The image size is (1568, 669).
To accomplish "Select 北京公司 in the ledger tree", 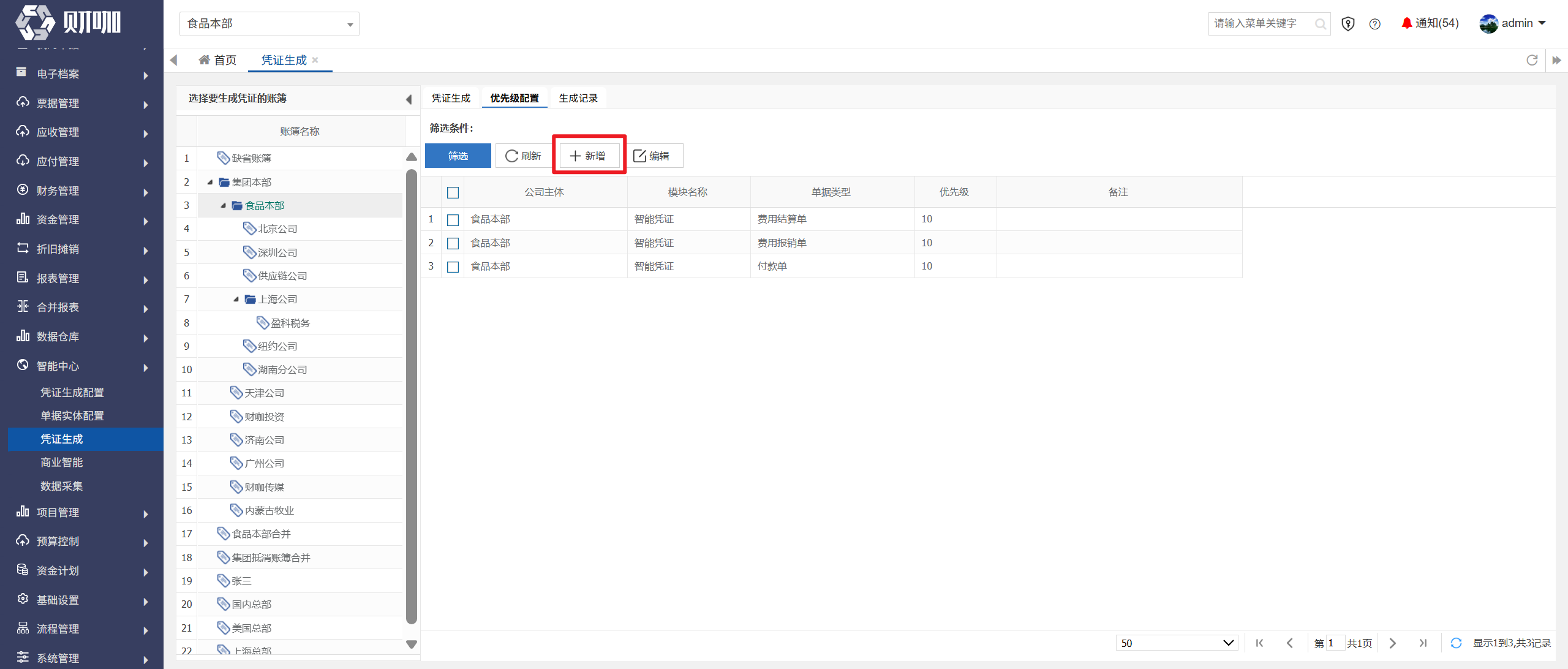I will click(x=277, y=229).
